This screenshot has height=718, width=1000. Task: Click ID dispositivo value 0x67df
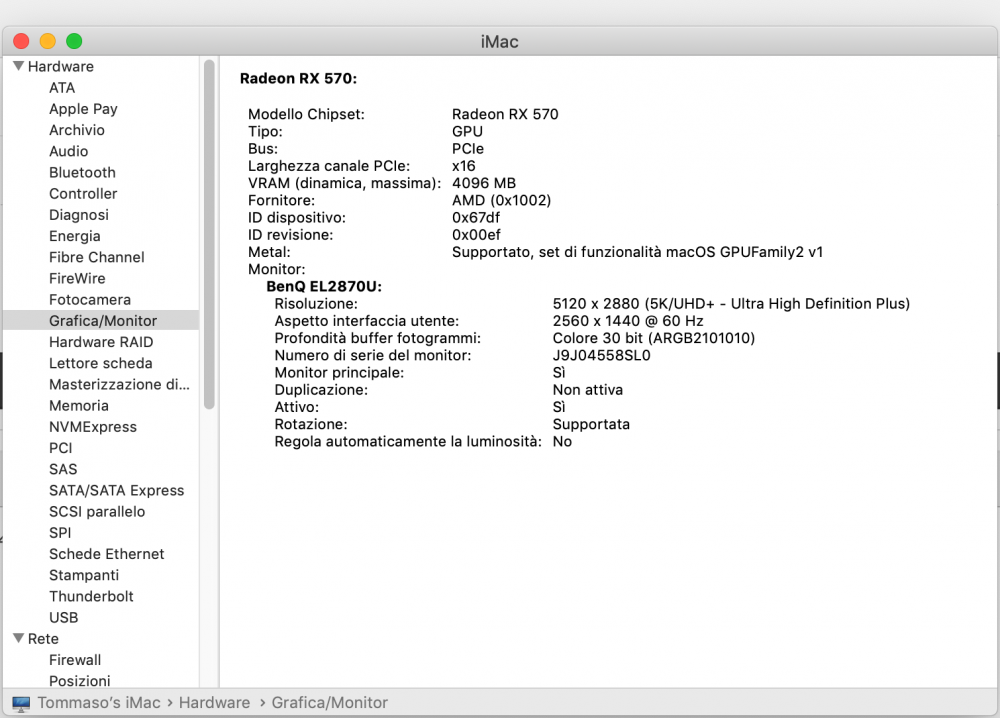pyautogui.click(x=476, y=217)
